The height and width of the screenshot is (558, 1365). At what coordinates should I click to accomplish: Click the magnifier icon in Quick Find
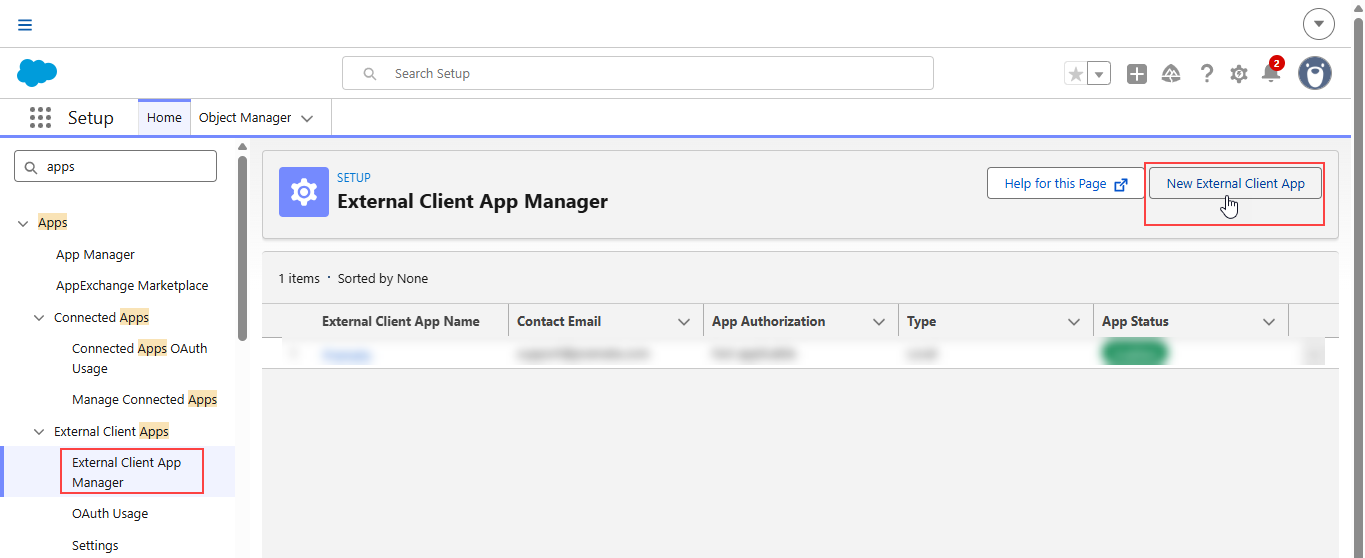pyautogui.click(x=31, y=167)
